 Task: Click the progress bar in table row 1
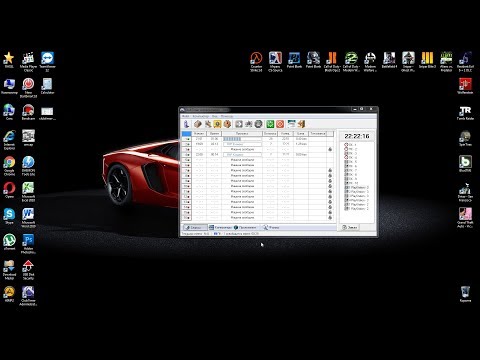click(x=242, y=139)
